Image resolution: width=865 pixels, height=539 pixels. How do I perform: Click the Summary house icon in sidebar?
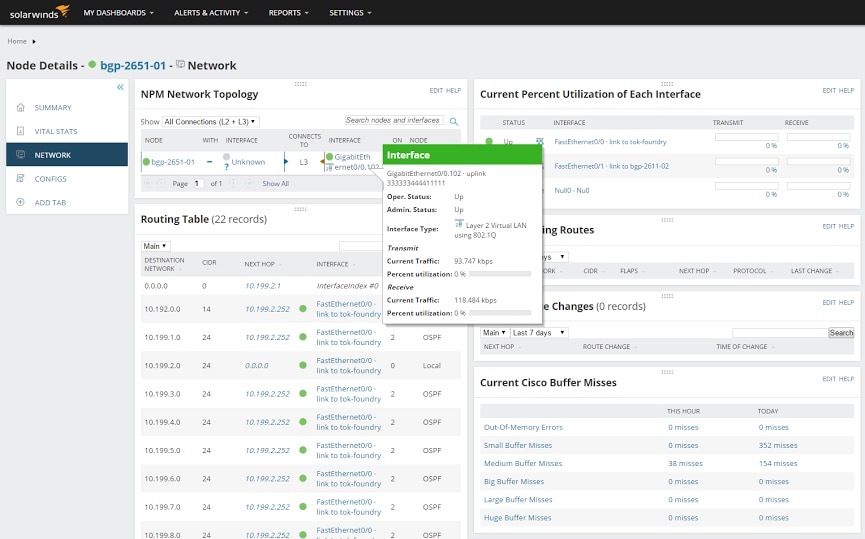coord(22,108)
